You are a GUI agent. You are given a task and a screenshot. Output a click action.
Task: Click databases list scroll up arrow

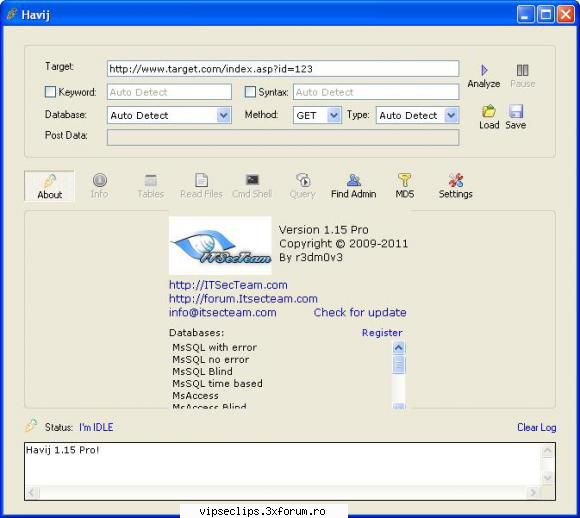tap(399, 347)
